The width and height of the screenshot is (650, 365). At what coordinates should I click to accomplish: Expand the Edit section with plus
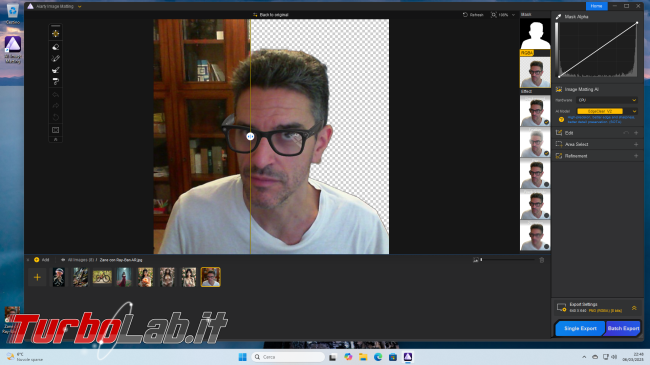[x=636, y=133]
